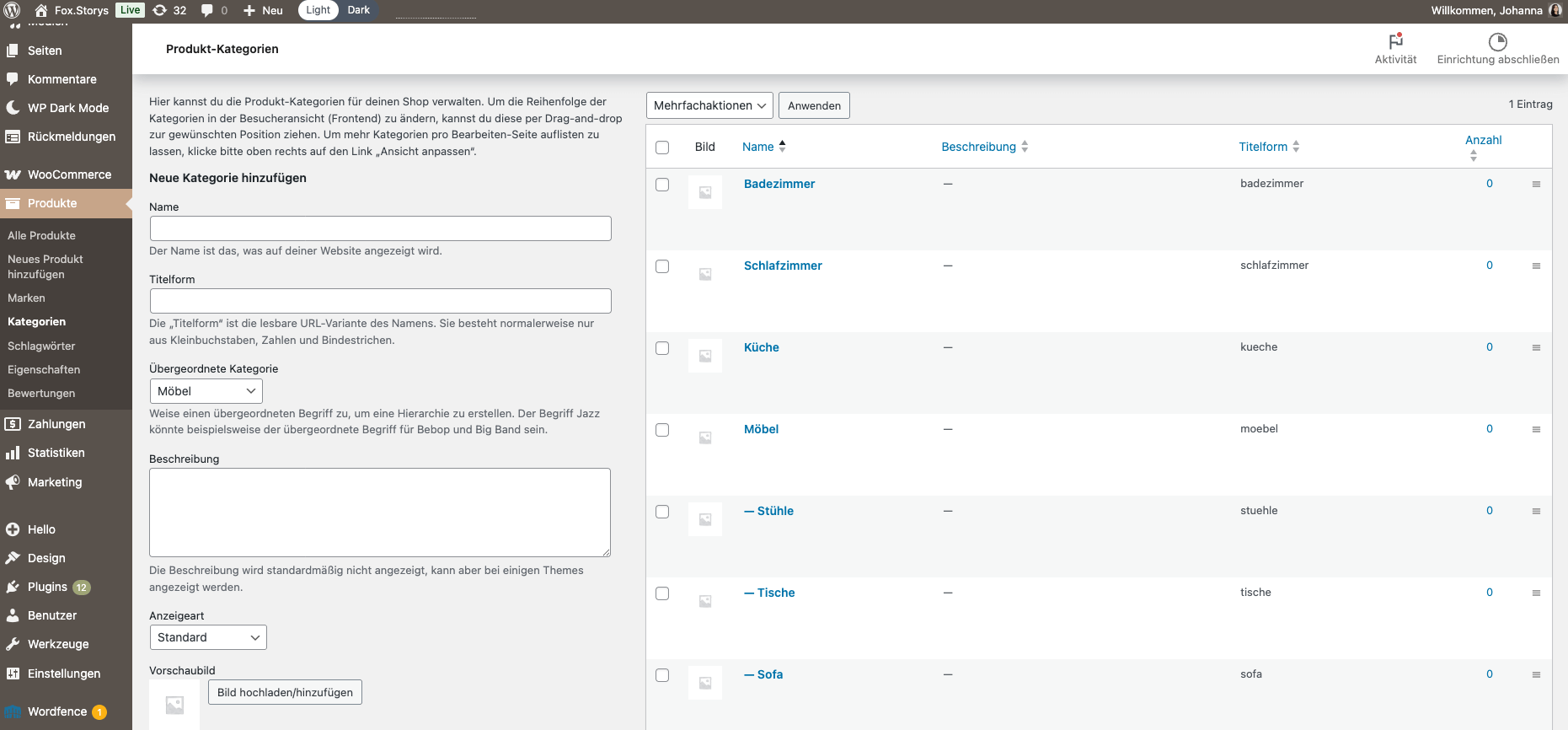Screen dimensions: 1568x730
Task: Open the Mehrfachaktionen dropdown
Action: [x=709, y=105]
